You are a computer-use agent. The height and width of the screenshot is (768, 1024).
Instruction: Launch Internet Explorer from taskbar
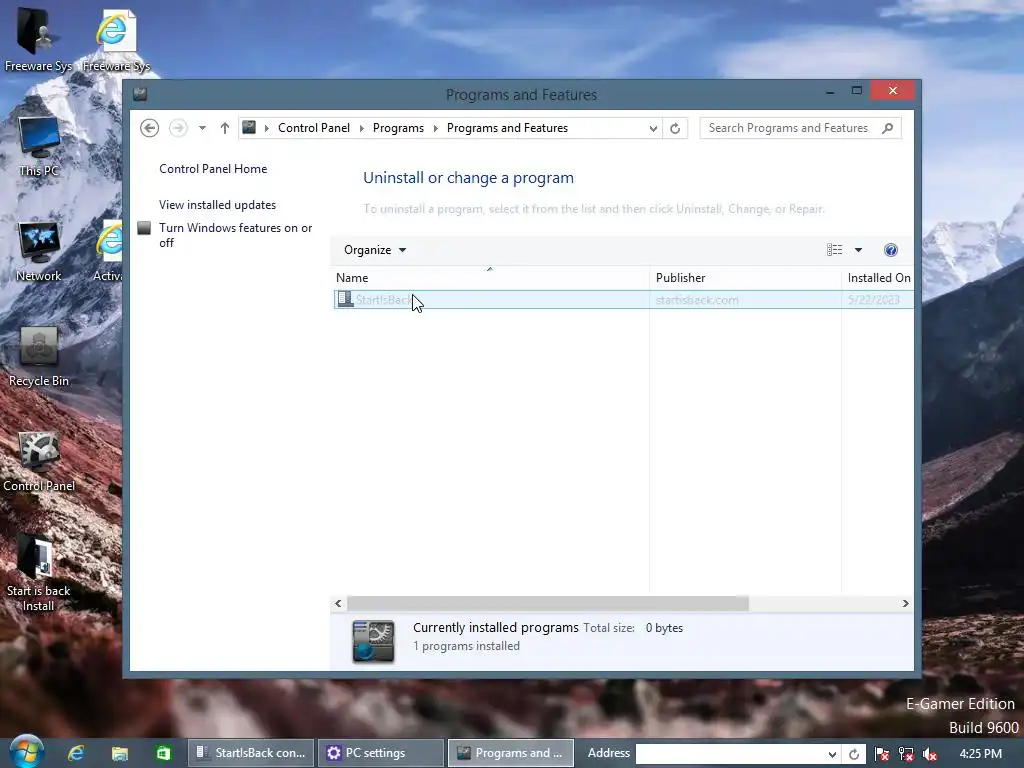click(76, 753)
